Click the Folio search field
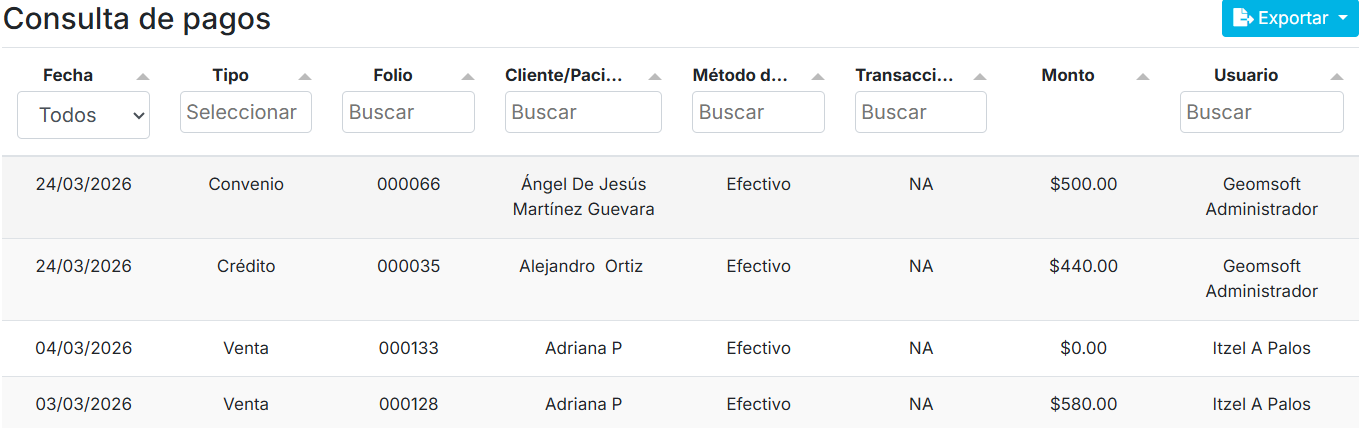This screenshot has width=1361, height=428. click(x=408, y=112)
